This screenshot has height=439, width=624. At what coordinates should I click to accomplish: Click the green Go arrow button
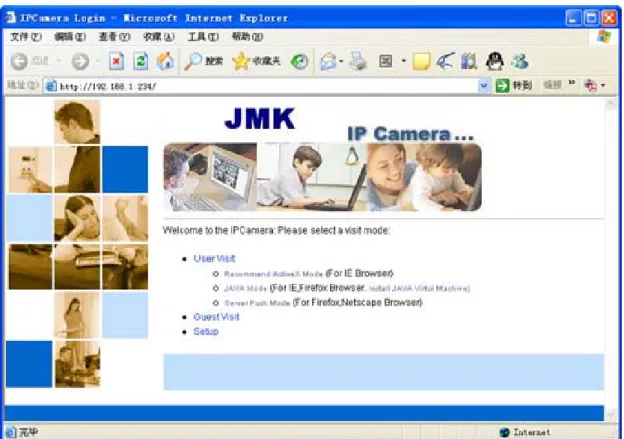tap(502, 85)
